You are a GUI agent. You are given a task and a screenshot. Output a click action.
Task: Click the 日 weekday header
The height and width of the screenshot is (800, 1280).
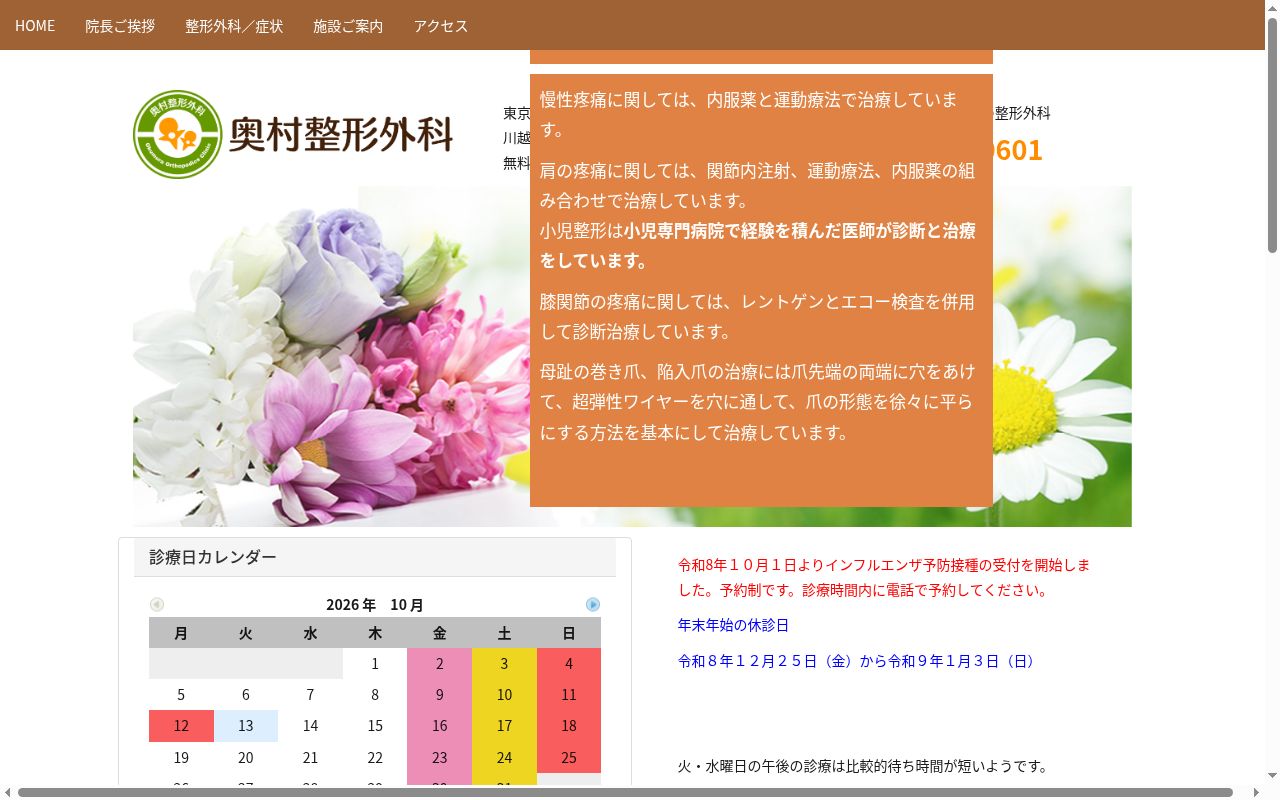(569, 633)
